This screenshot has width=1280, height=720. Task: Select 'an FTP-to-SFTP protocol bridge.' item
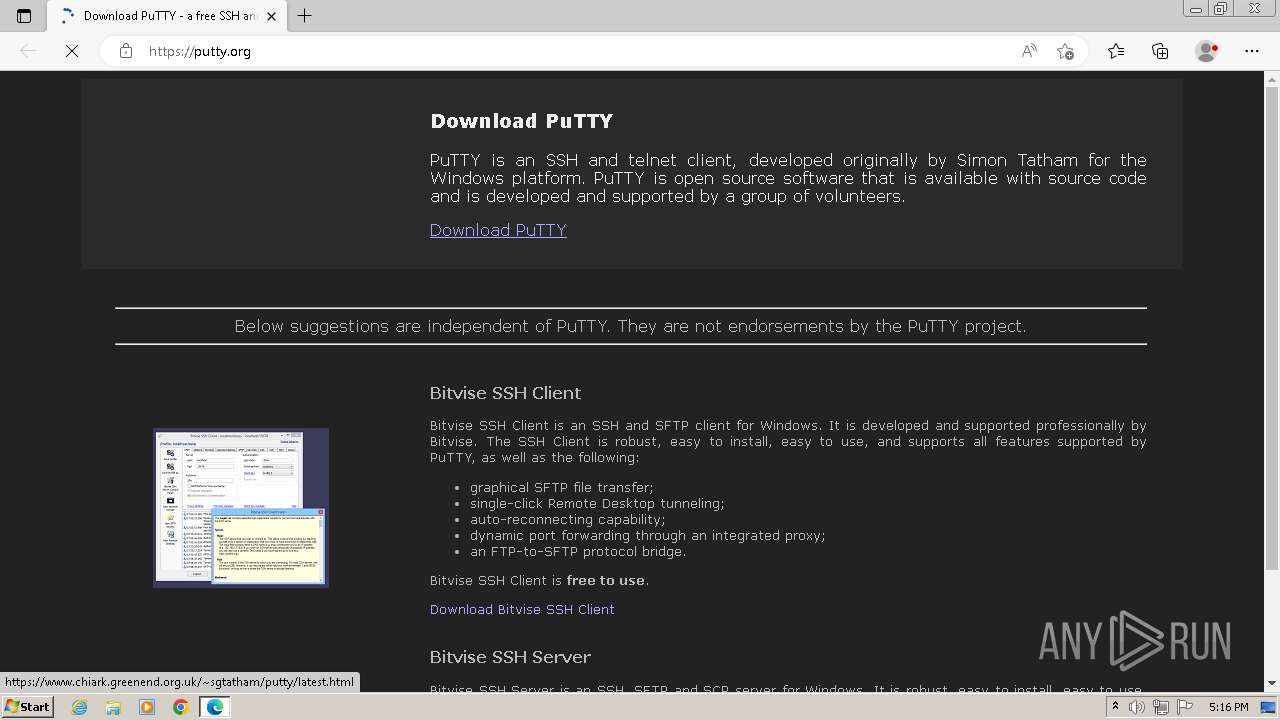[578, 552]
